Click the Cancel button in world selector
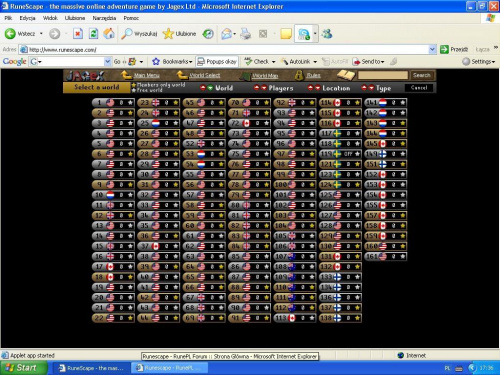500x375 pixels. pyautogui.click(x=419, y=88)
